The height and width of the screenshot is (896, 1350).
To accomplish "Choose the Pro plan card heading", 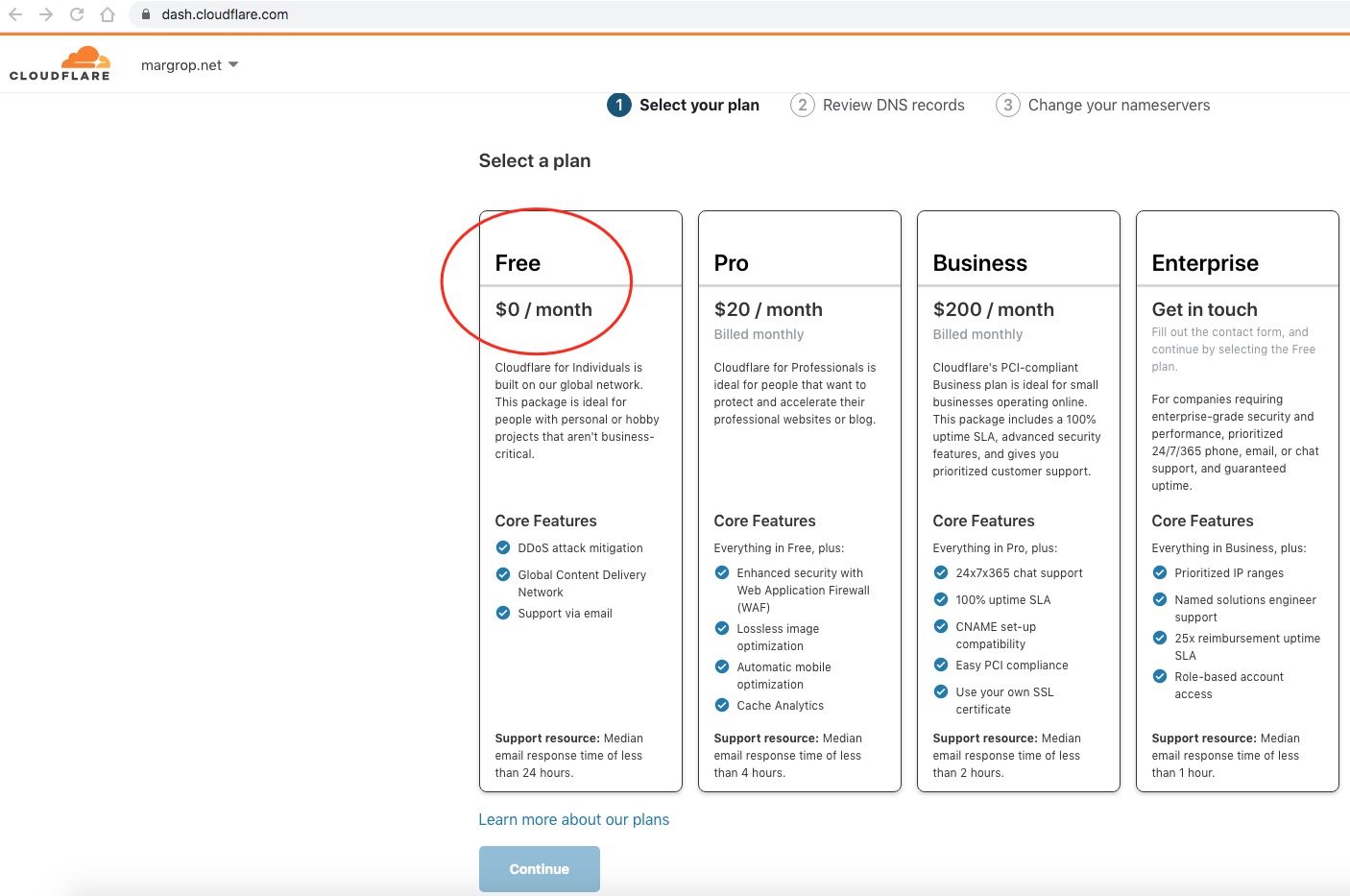I will 731,263.
